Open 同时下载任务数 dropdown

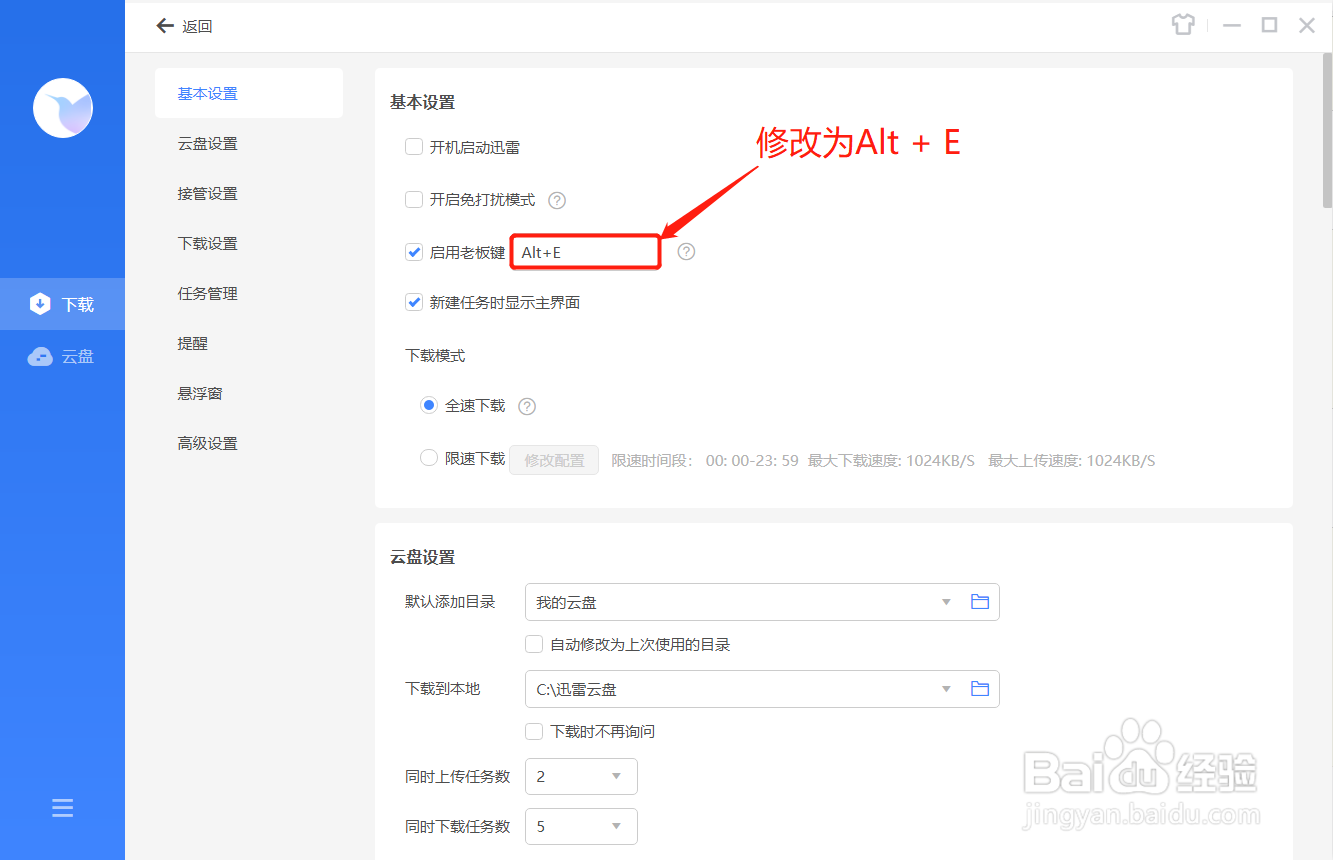(581, 826)
